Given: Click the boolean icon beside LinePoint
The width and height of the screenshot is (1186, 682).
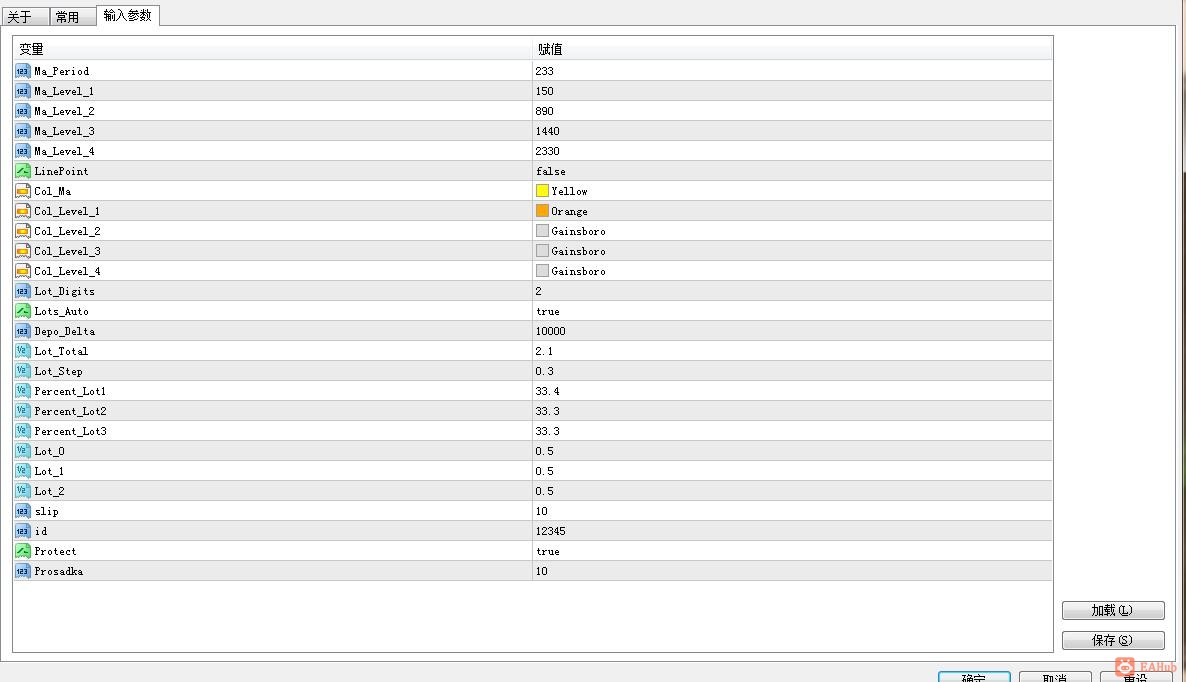Looking at the screenshot, I should 23,171.
